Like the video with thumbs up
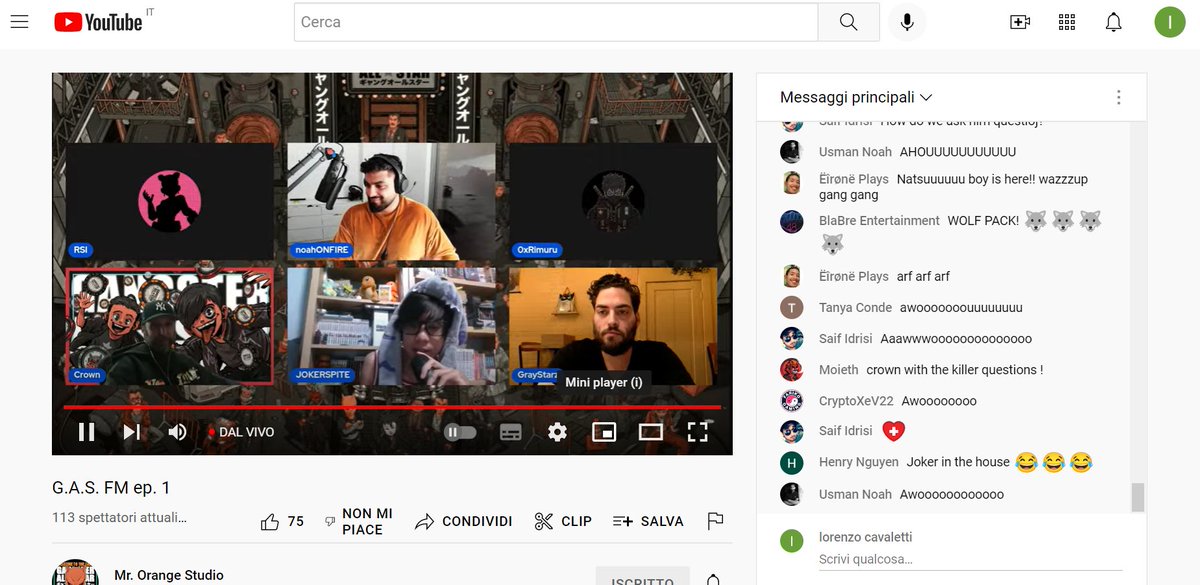 (282, 521)
